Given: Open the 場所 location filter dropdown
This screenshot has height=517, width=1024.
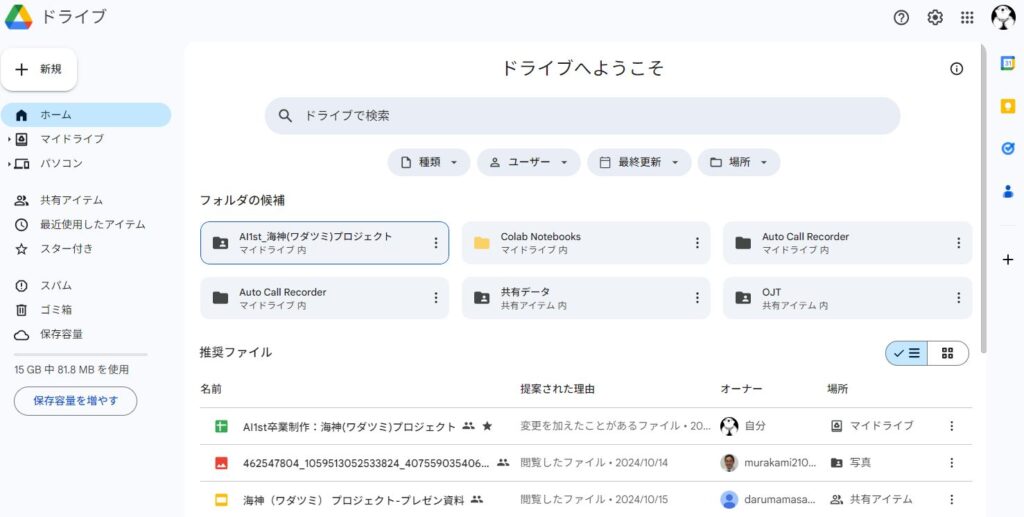Looking at the screenshot, I should [739, 162].
